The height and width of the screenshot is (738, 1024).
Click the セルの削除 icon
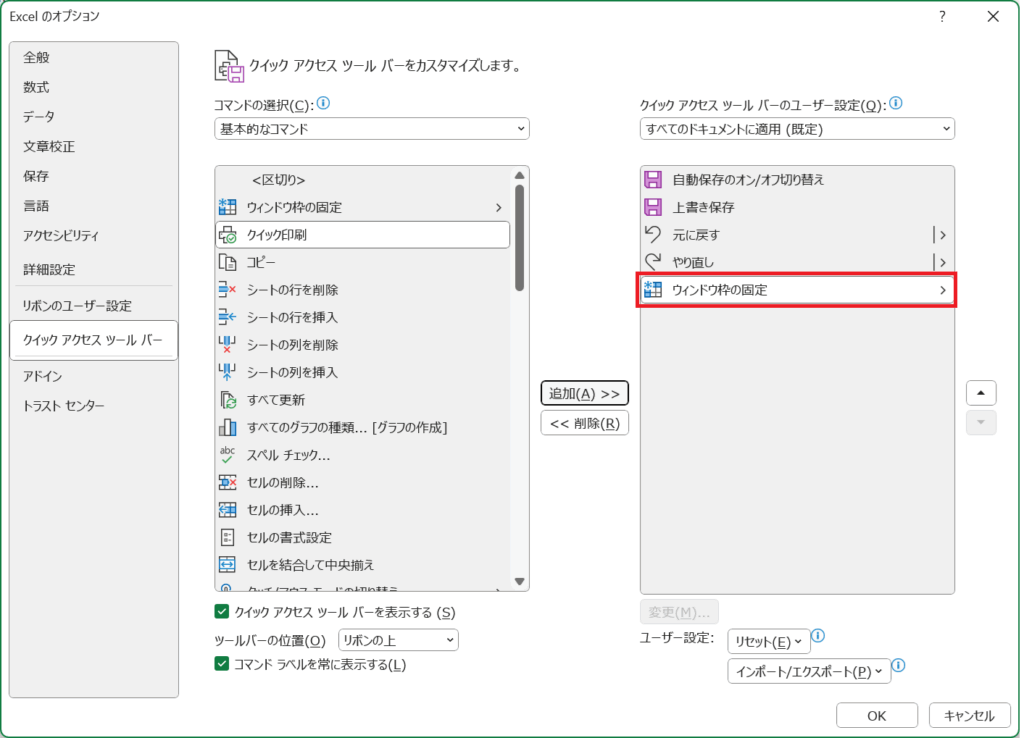[x=227, y=483]
